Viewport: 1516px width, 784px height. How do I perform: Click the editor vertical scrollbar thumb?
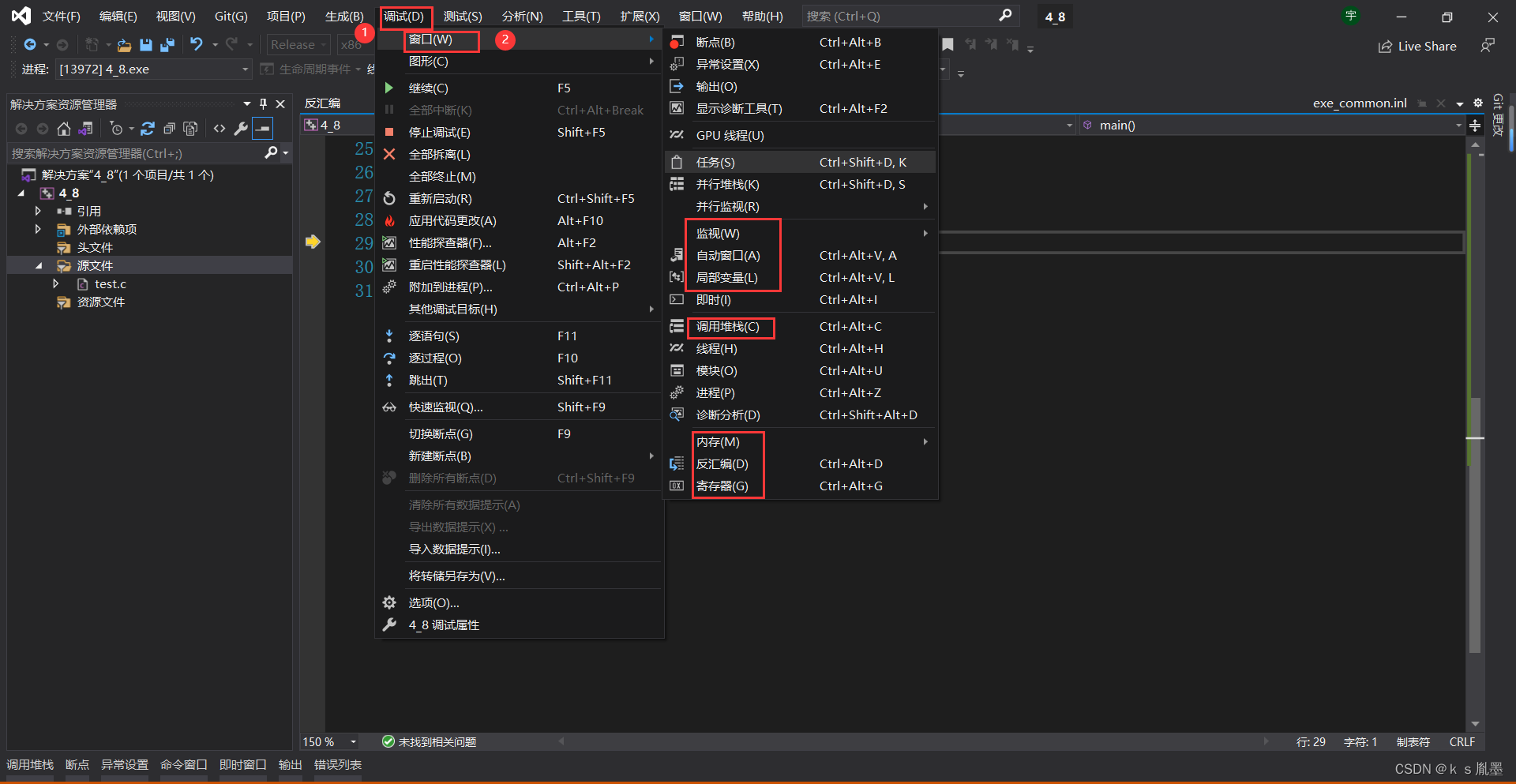pos(1475,525)
